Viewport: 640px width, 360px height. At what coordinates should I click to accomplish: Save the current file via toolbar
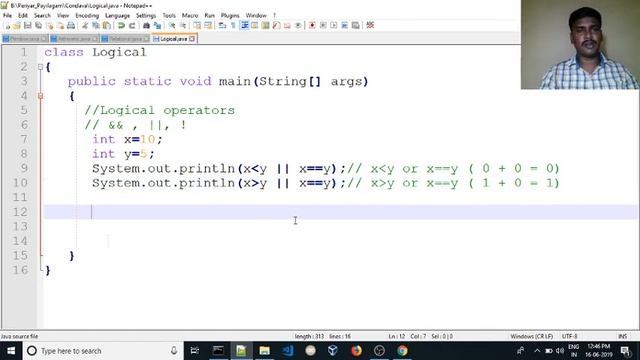tap(27, 25)
